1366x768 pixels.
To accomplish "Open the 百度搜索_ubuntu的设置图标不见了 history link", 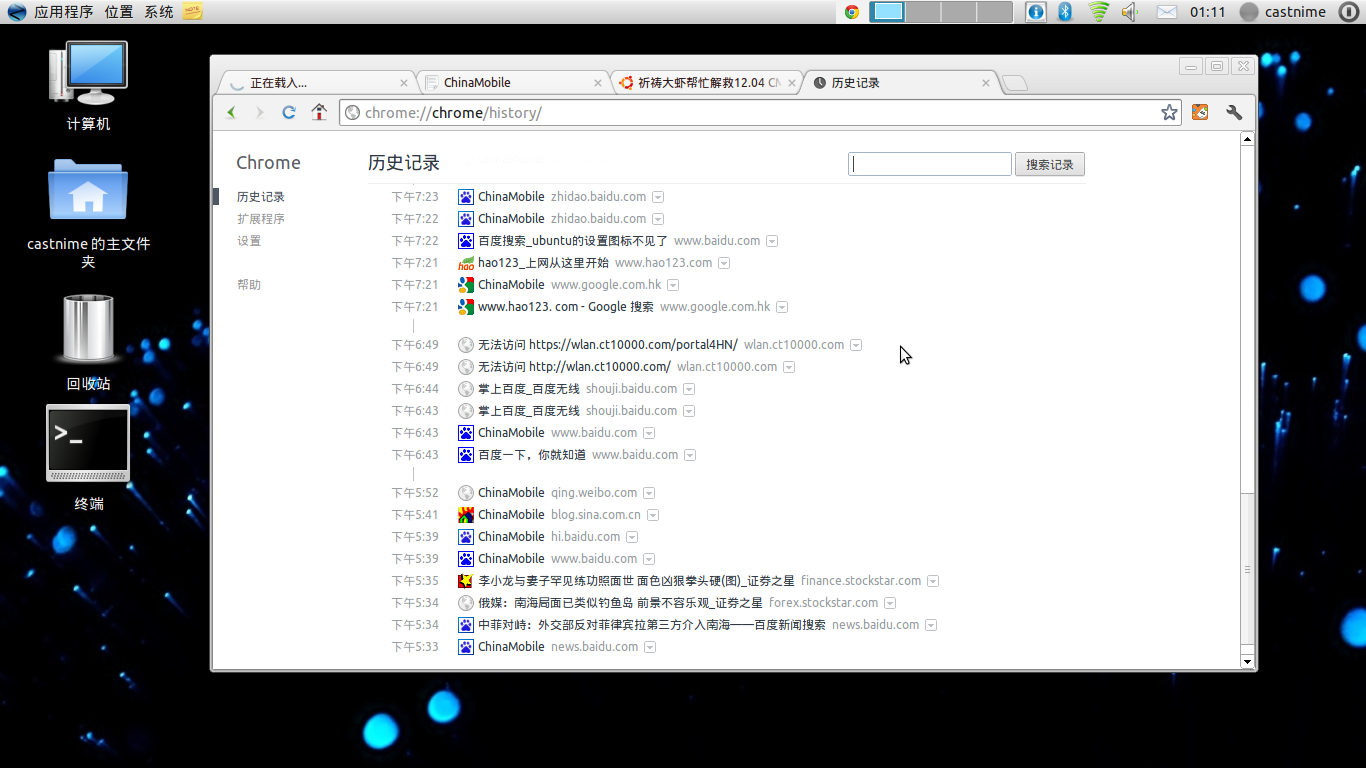I will [x=573, y=241].
